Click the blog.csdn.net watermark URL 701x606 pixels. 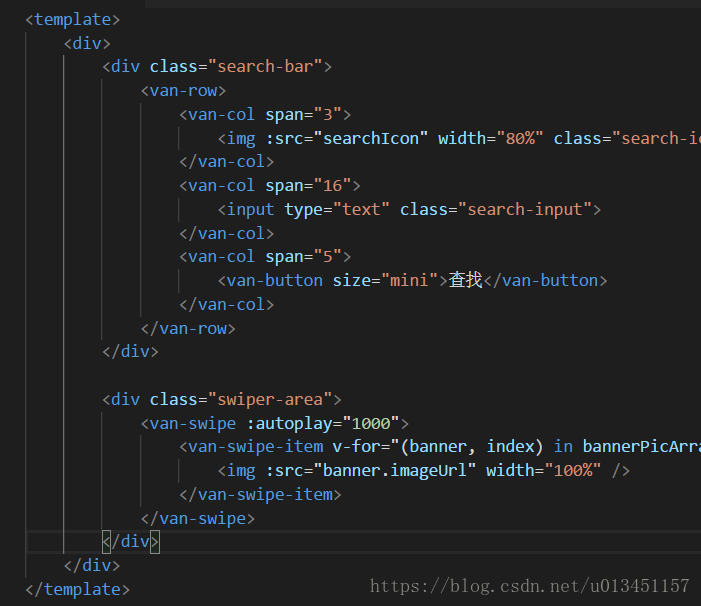[x=529, y=586]
